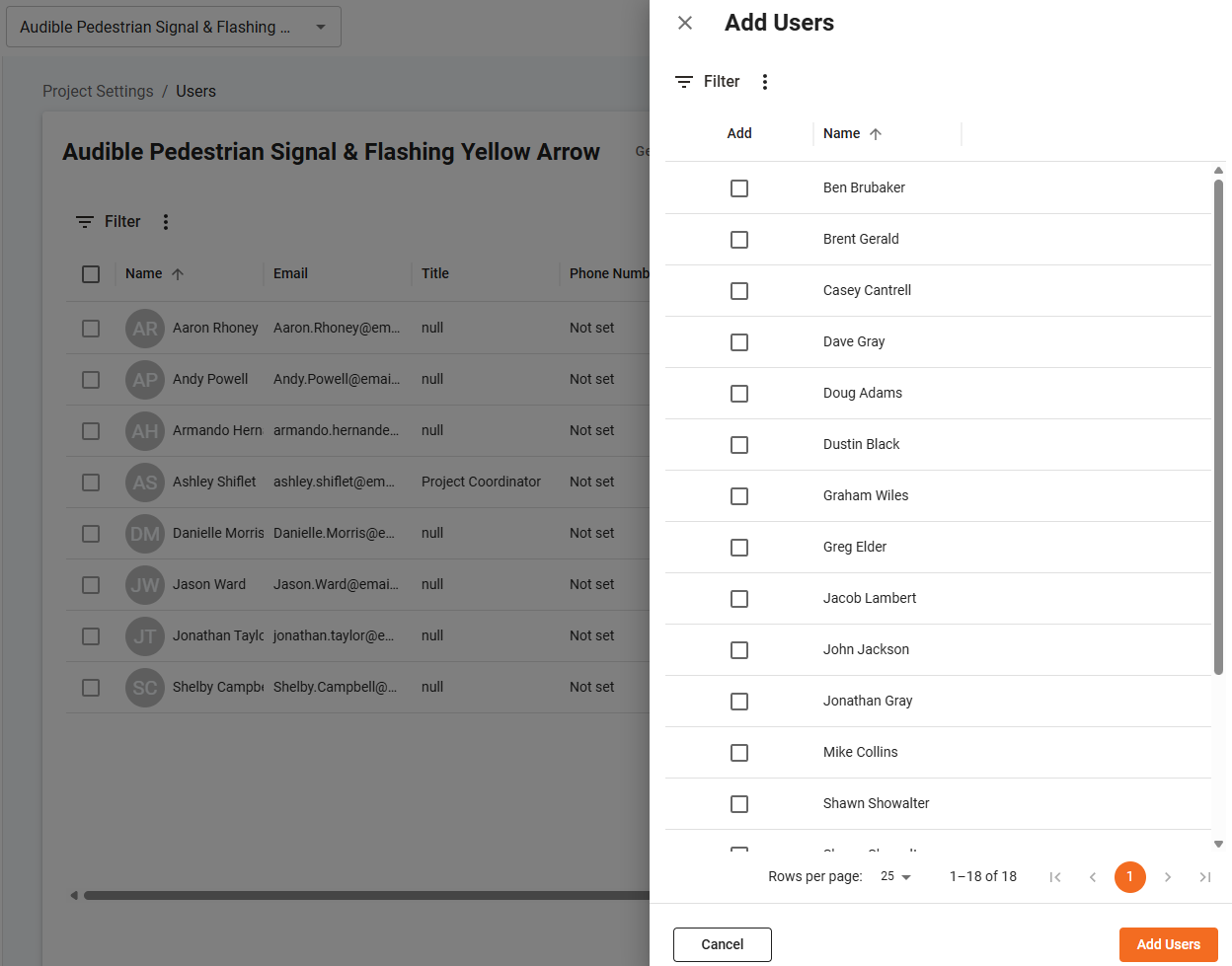1232x966 pixels.
Task: Select Aaron Rhoney's row checkbox
Action: coord(91,329)
